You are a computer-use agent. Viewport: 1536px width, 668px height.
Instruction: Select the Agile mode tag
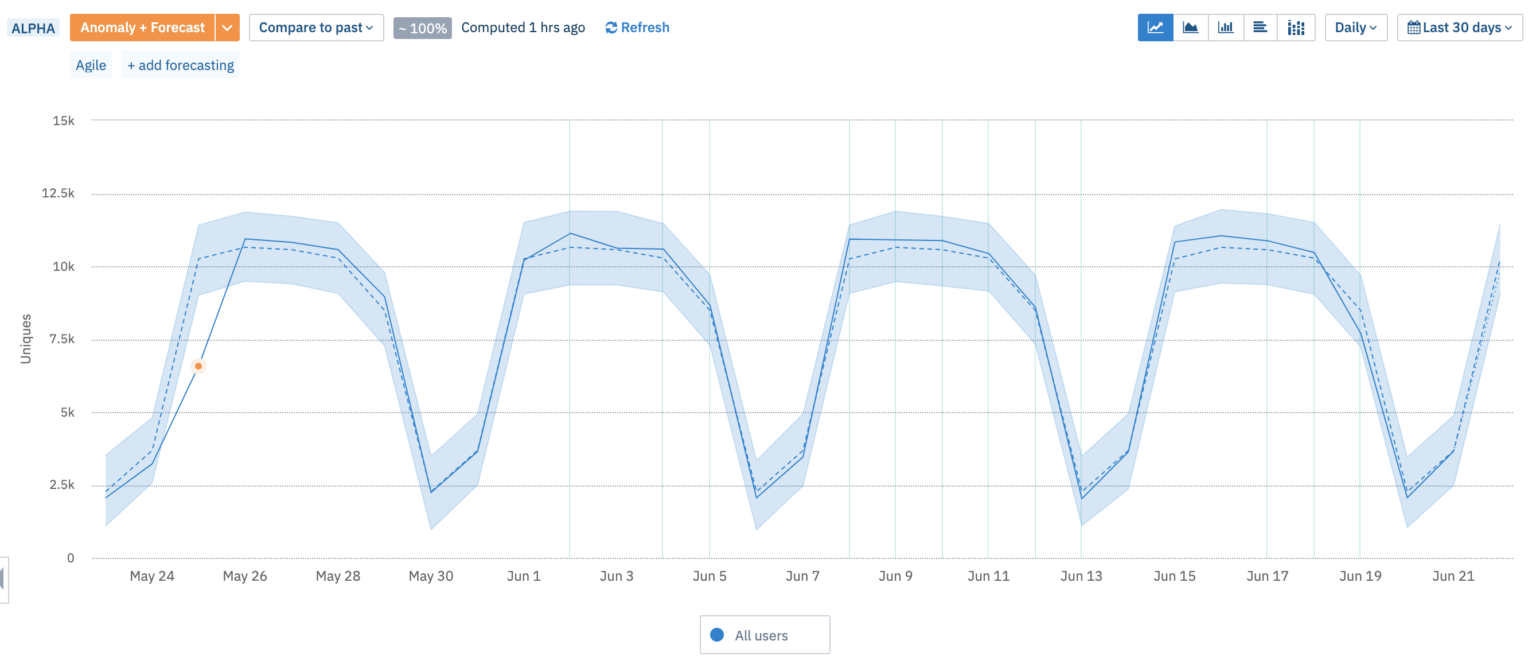91,65
